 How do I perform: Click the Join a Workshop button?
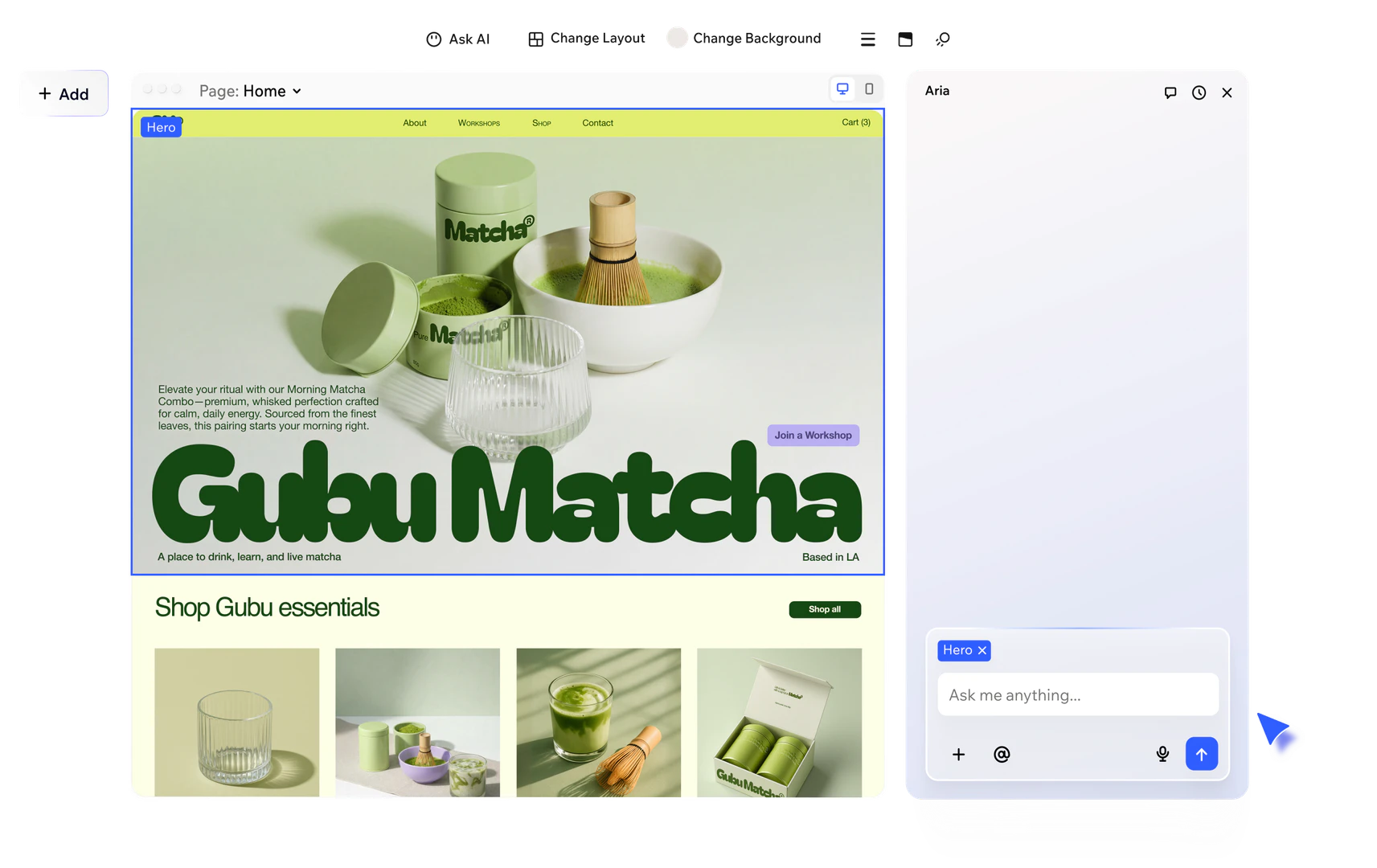tap(813, 435)
